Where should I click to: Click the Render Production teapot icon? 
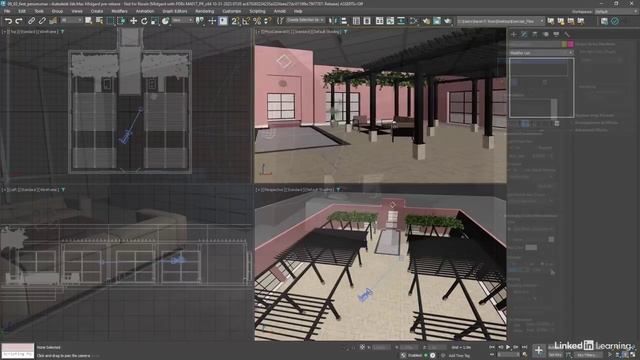coord(448,20)
